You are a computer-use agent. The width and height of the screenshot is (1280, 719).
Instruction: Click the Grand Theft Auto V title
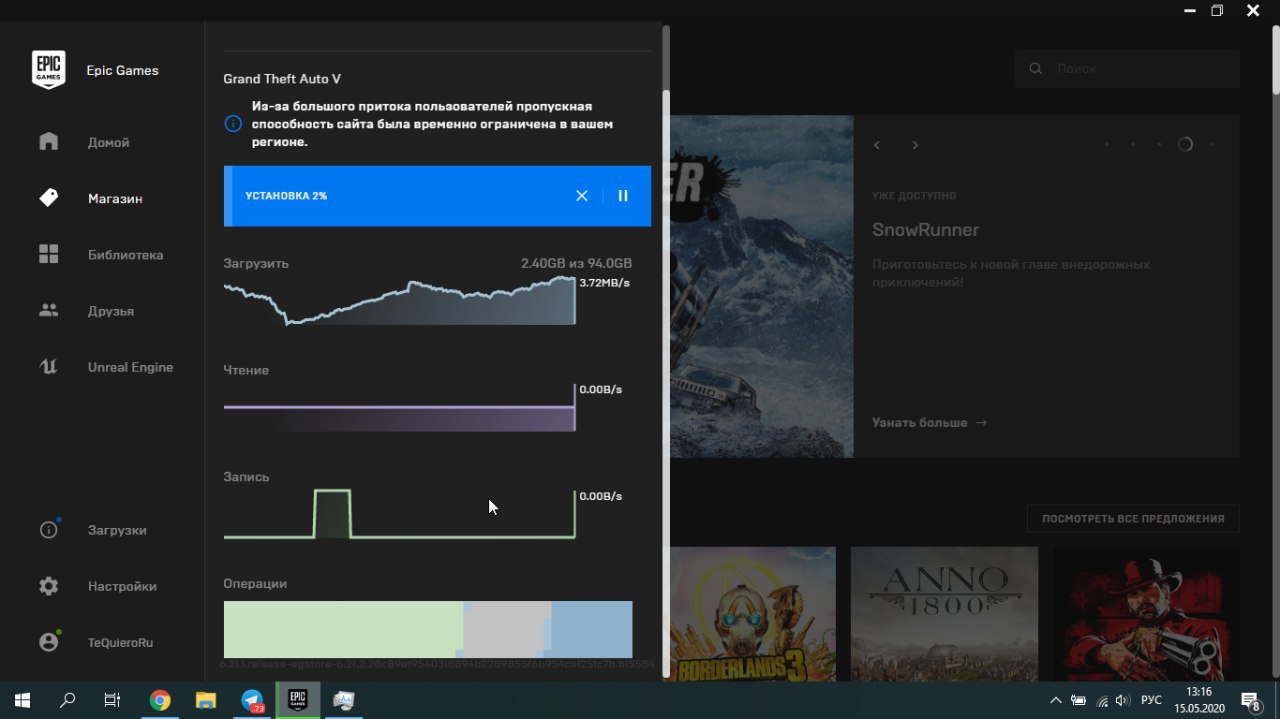click(282, 79)
